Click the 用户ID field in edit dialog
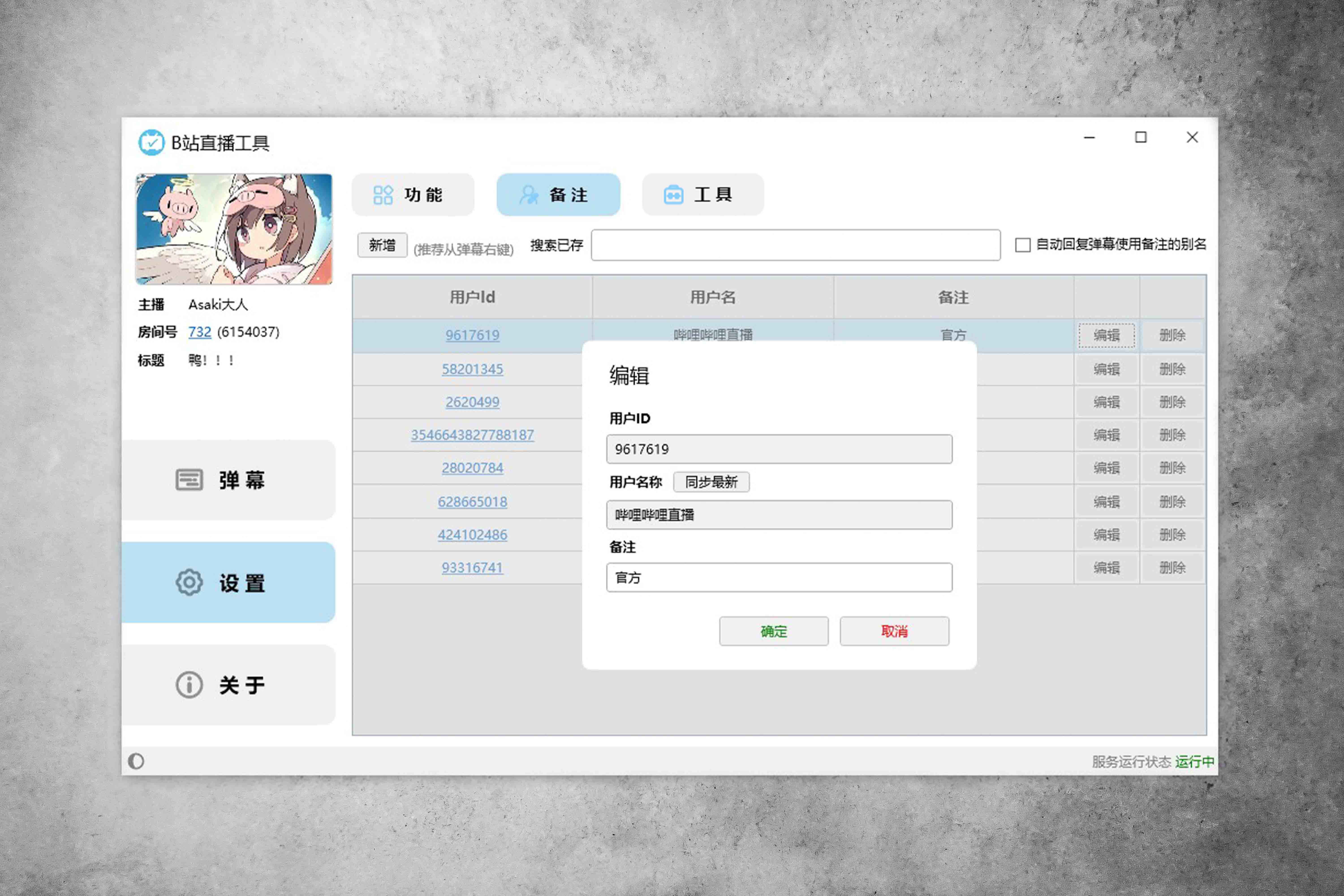The image size is (1344, 896). point(780,449)
